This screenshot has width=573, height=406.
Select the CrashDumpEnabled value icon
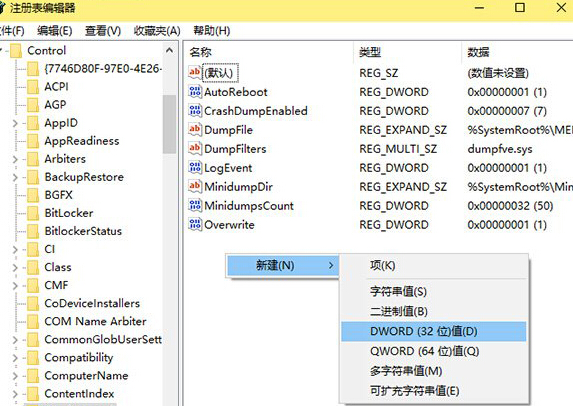pyautogui.click(x=195, y=110)
